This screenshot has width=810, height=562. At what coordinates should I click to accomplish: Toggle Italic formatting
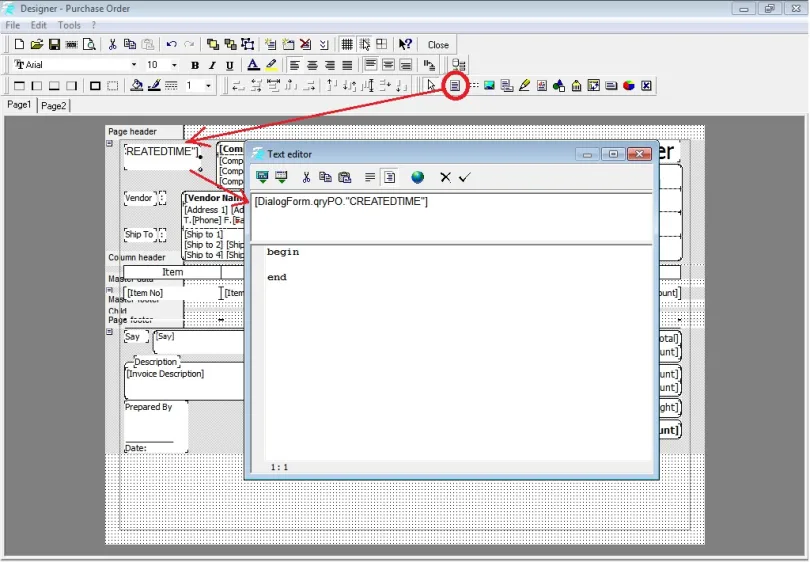pos(212,65)
